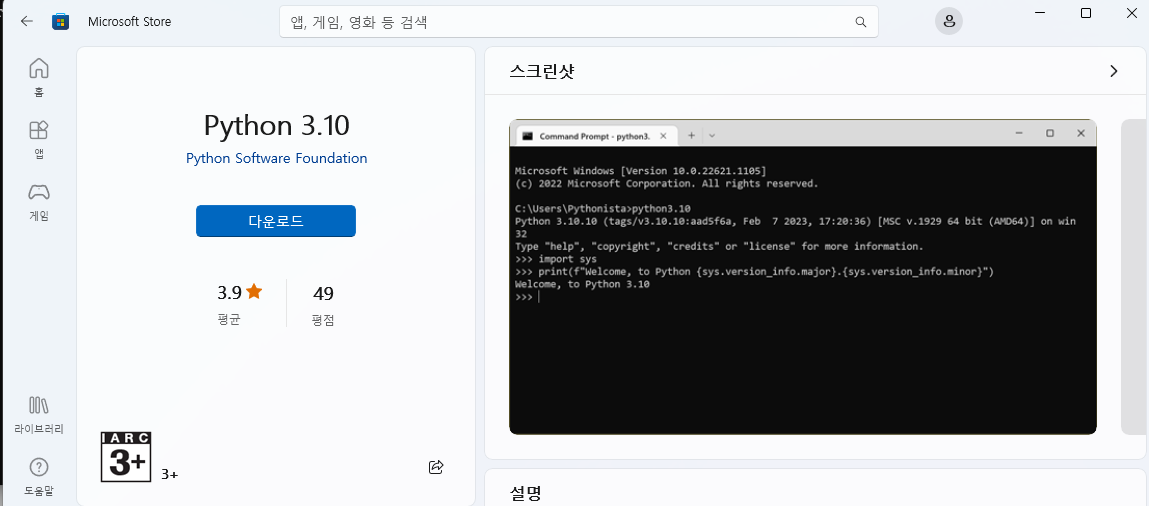Open Python Software Foundation publisher link

(x=276, y=158)
